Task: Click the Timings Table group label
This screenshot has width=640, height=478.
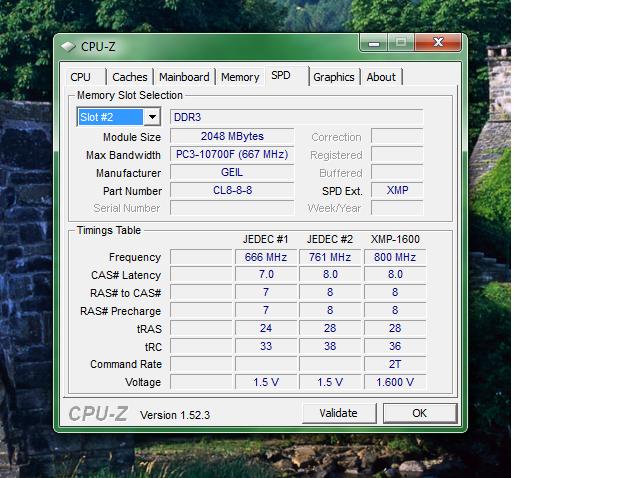Action: 109,230
